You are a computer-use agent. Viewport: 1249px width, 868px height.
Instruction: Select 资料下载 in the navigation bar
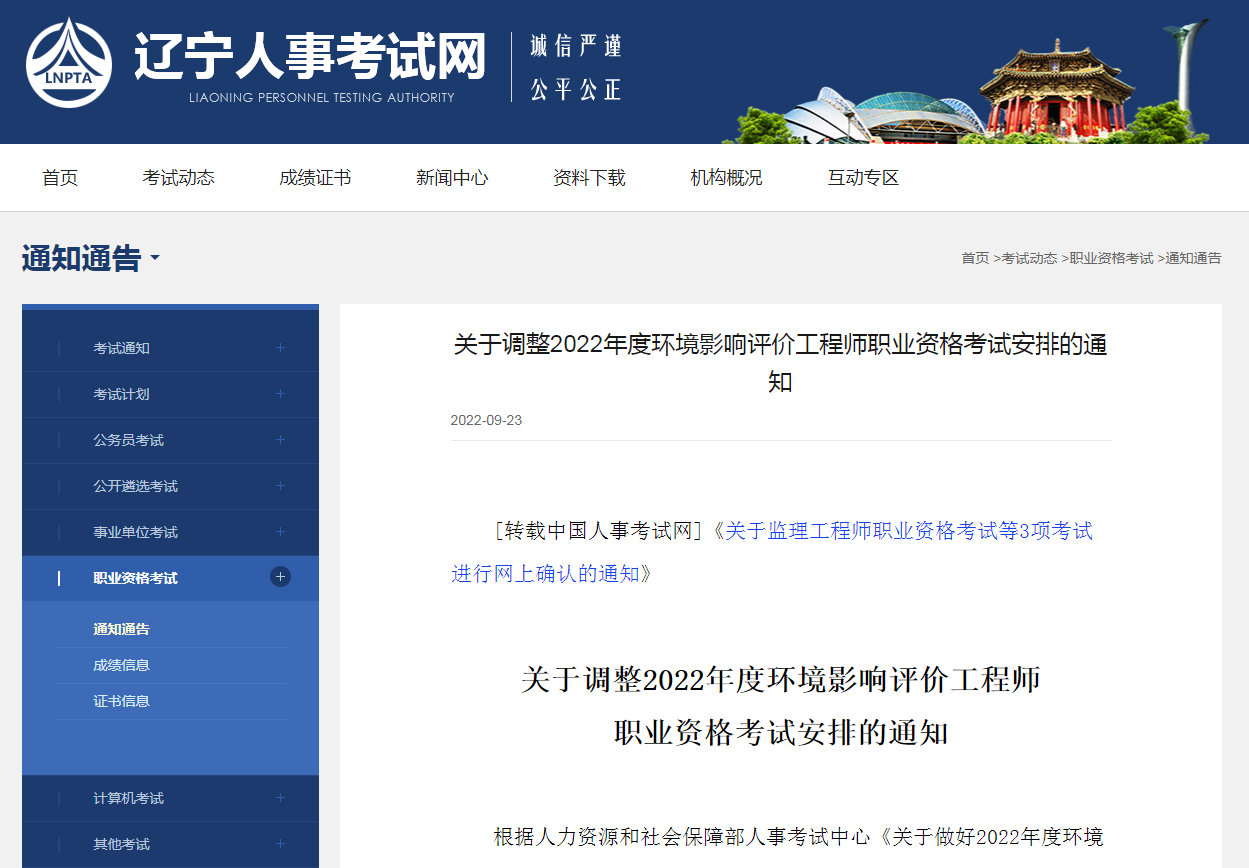[589, 178]
